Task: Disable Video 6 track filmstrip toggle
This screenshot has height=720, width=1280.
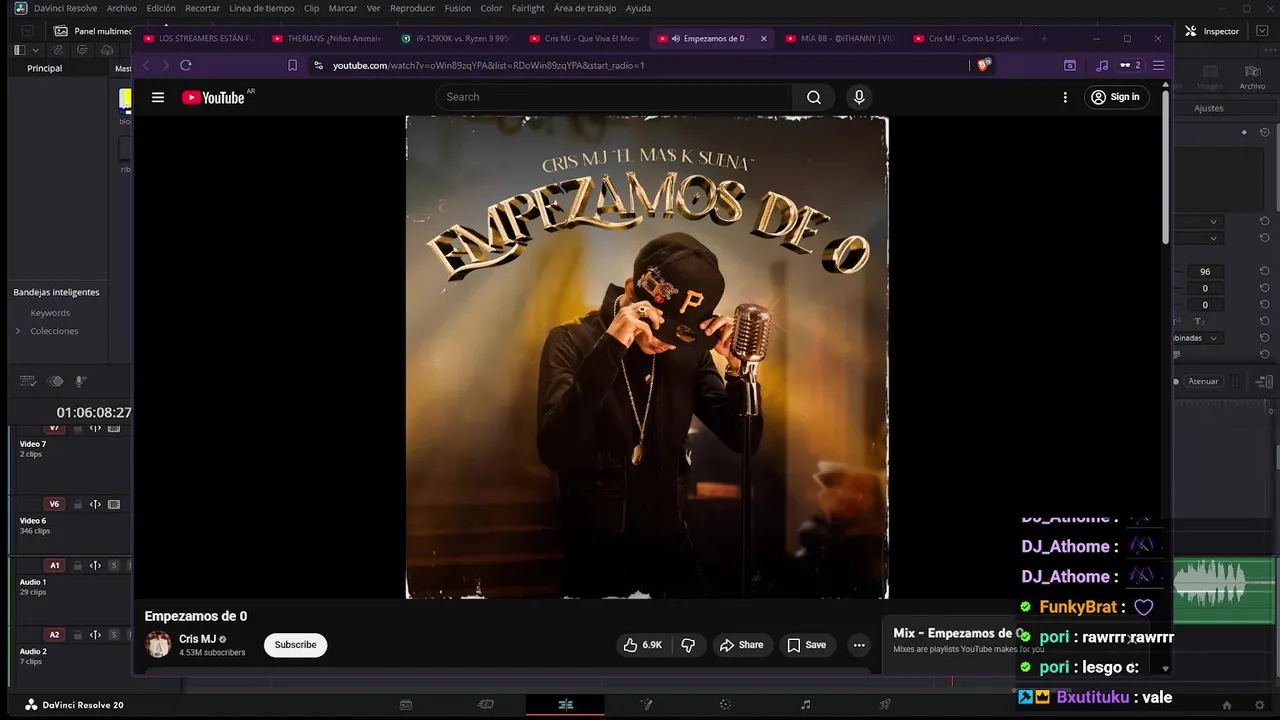Action: click(x=114, y=504)
